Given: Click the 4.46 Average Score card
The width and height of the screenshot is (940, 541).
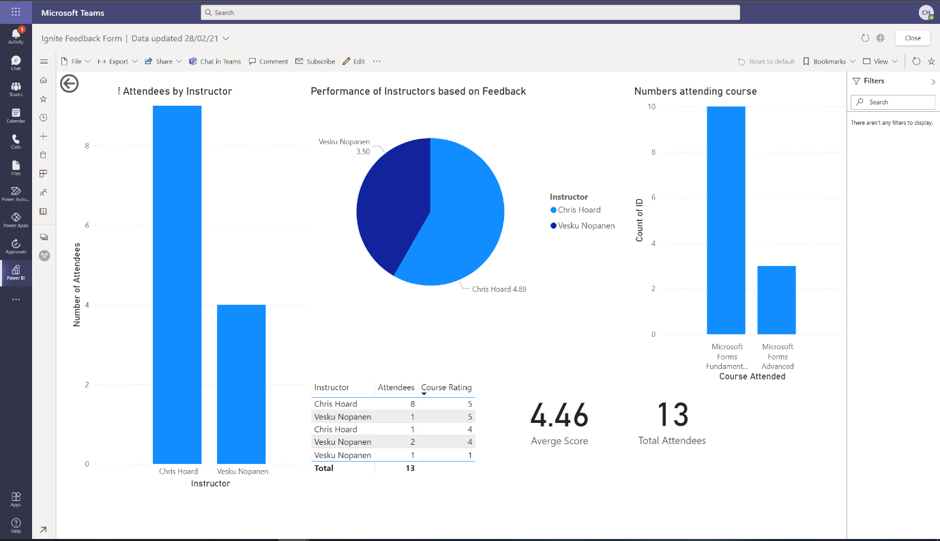Looking at the screenshot, I should (559, 423).
